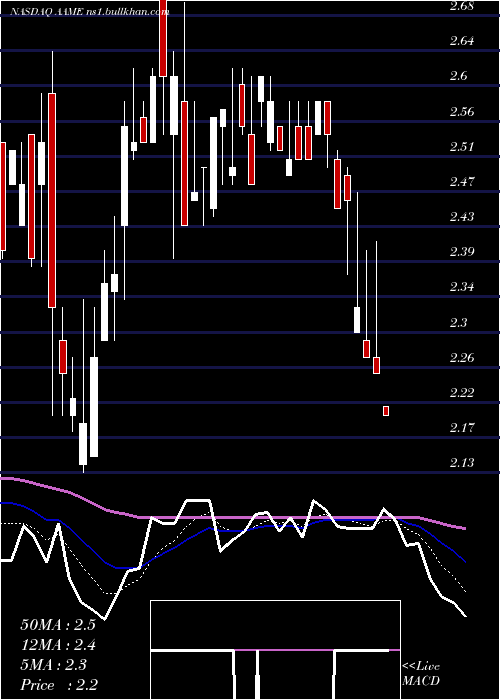Click the <<Live MACD label
The width and height of the screenshot is (500, 700).
(x=421, y=674)
